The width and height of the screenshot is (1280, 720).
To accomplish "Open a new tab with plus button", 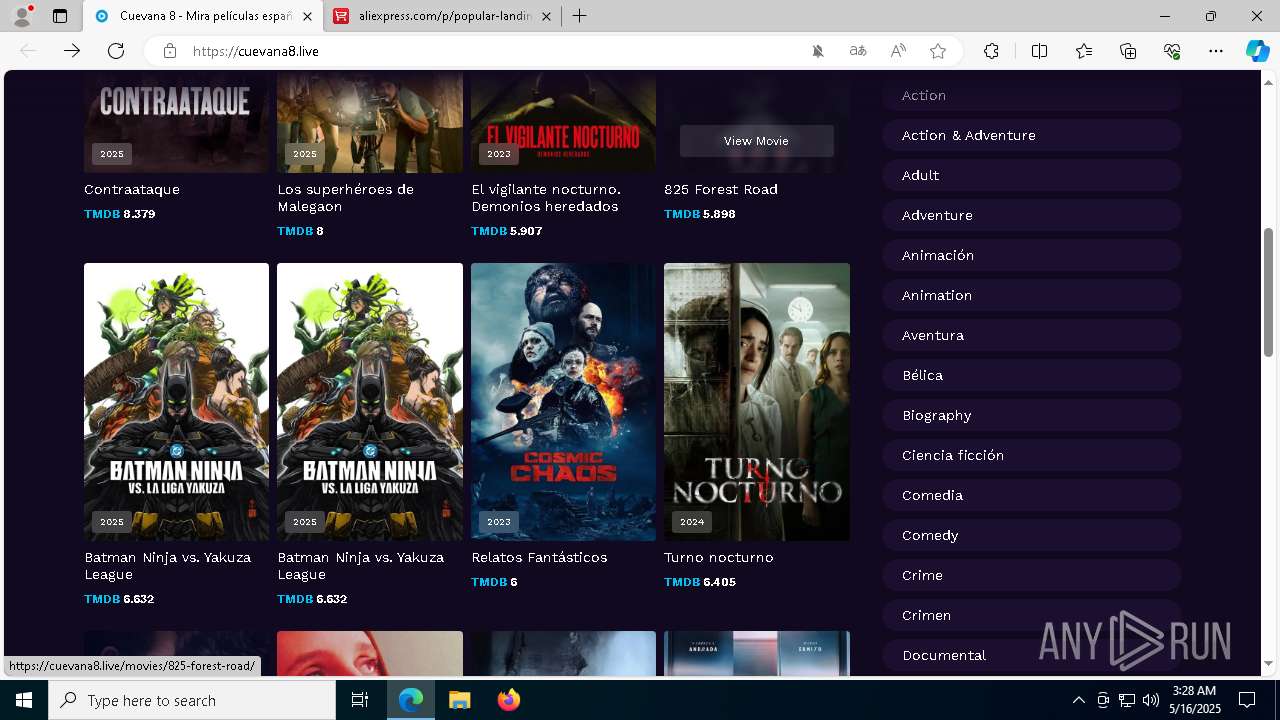I will click(579, 16).
